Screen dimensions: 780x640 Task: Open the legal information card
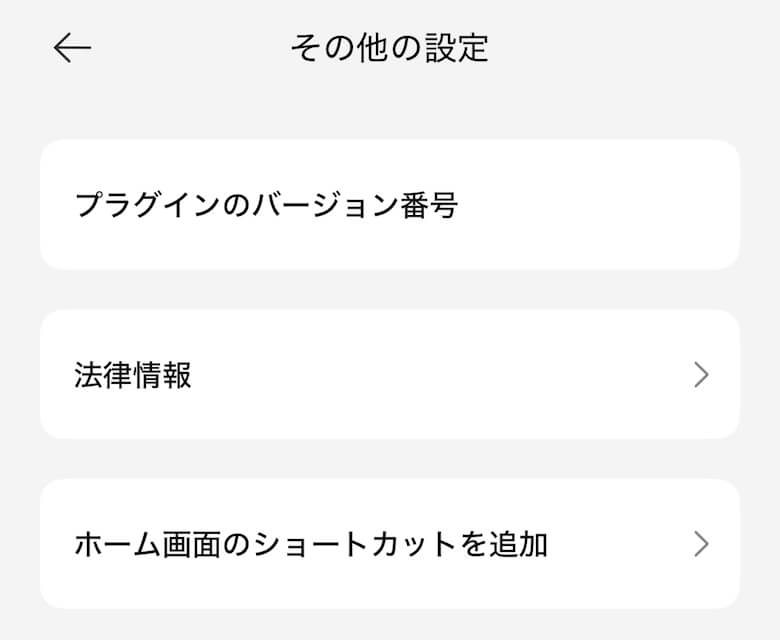tap(389, 375)
